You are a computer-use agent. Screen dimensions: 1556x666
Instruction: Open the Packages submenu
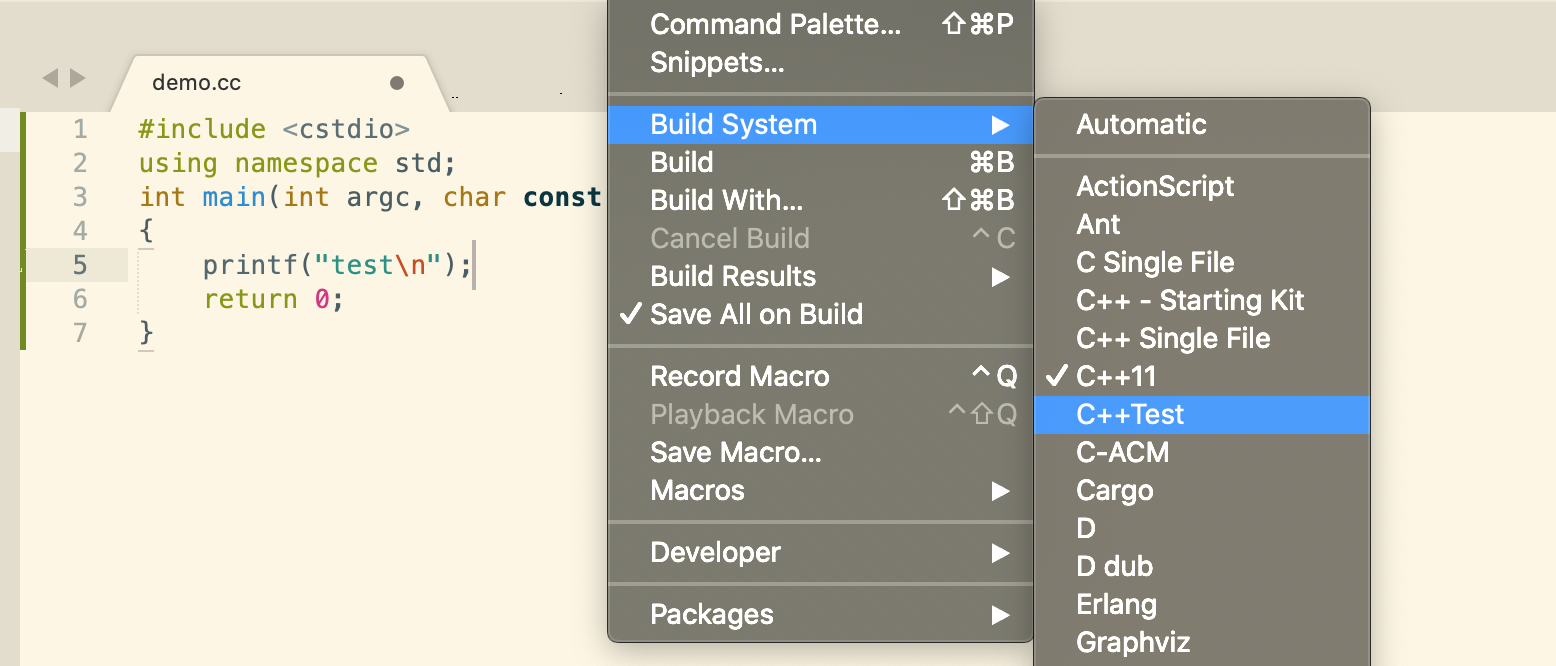pos(712,614)
